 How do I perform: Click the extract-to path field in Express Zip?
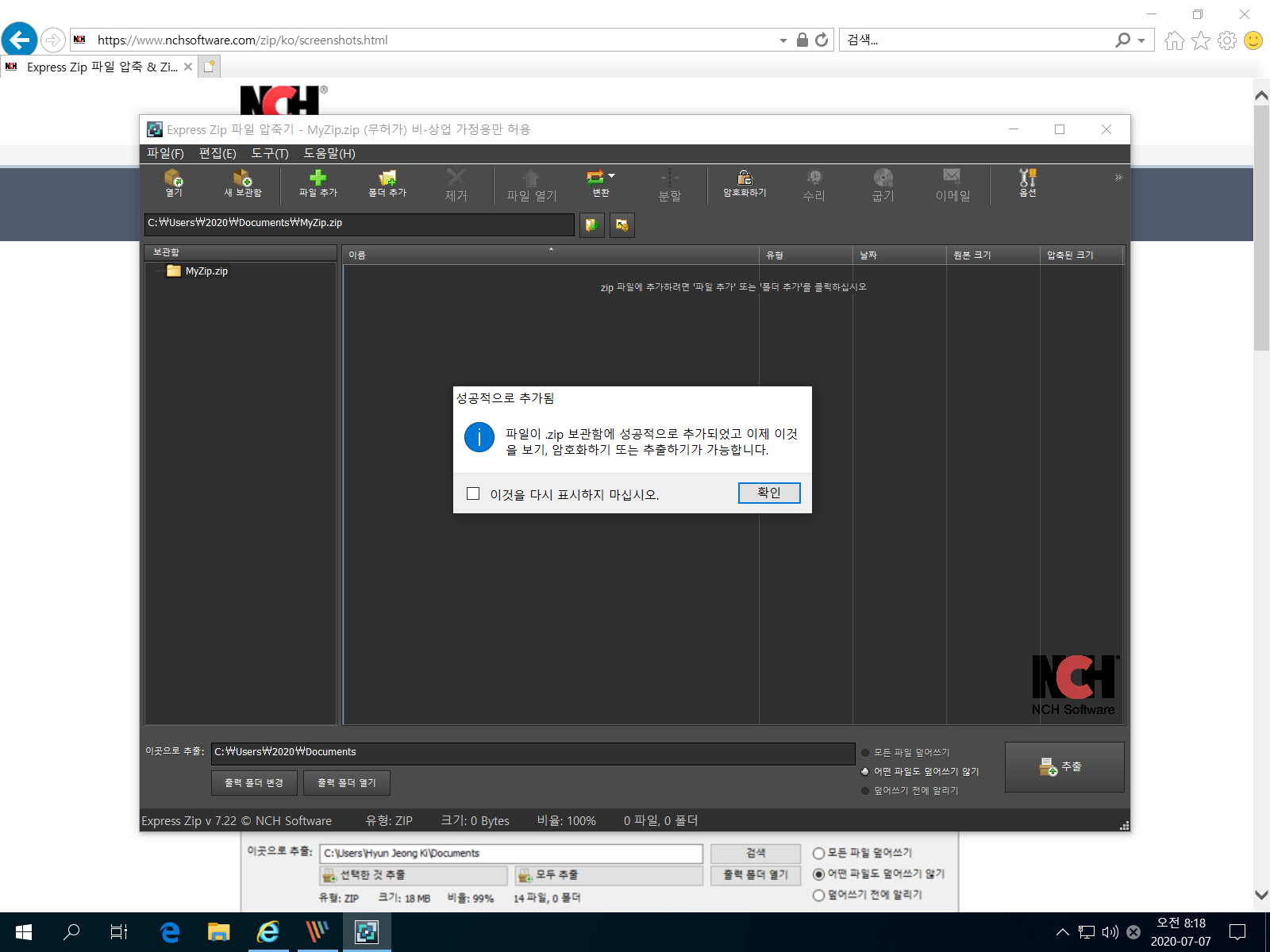pyautogui.click(x=533, y=753)
